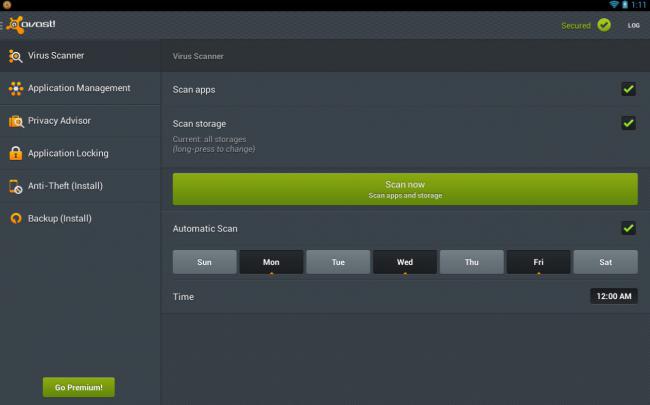Click Scan storage label text
The height and width of the screenshot is (405, 650).
[199, 124]
